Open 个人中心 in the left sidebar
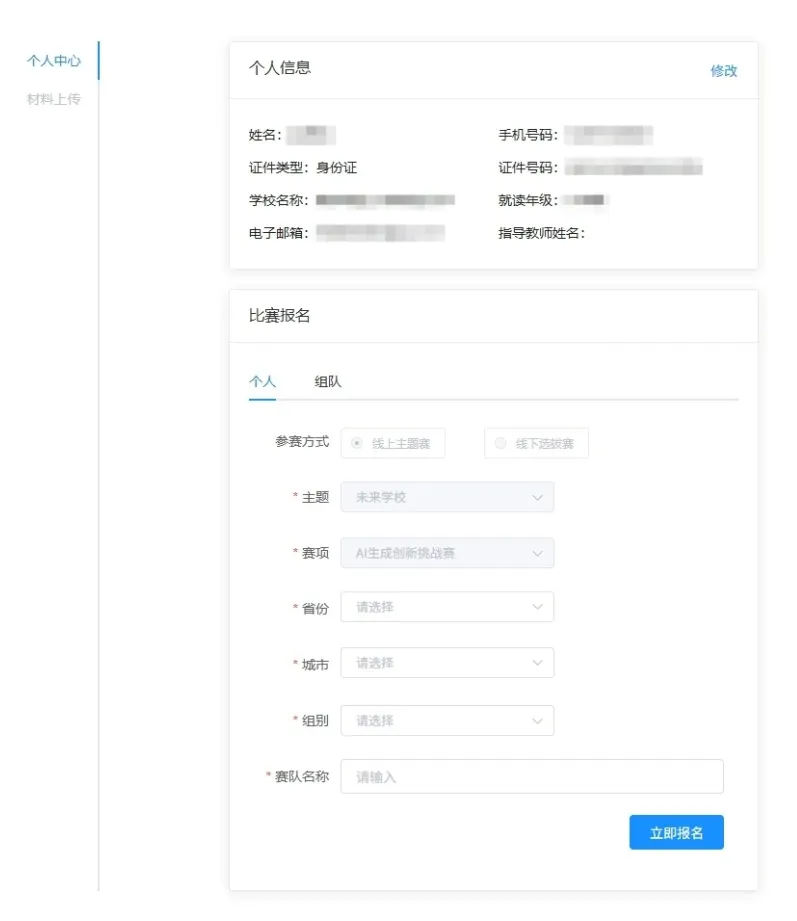Image resolution: width=797 pixels, height=921 pixels. [x=54, y=61]
